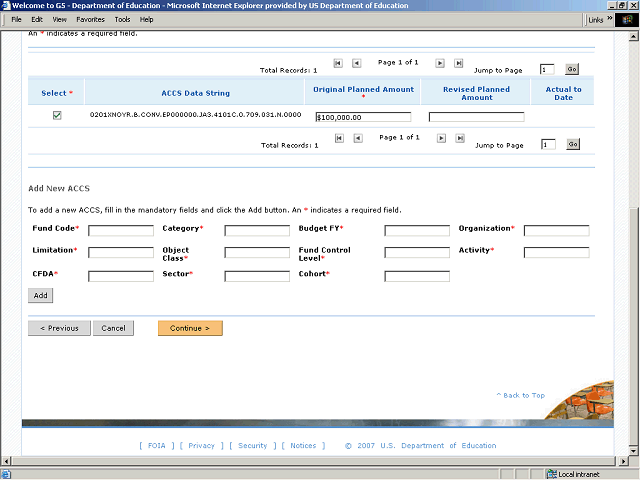The height and width of the screenshot is (480, 640).
Task: Uncheck the Select checkbox for ACCS row
Action: pos(57,116)
